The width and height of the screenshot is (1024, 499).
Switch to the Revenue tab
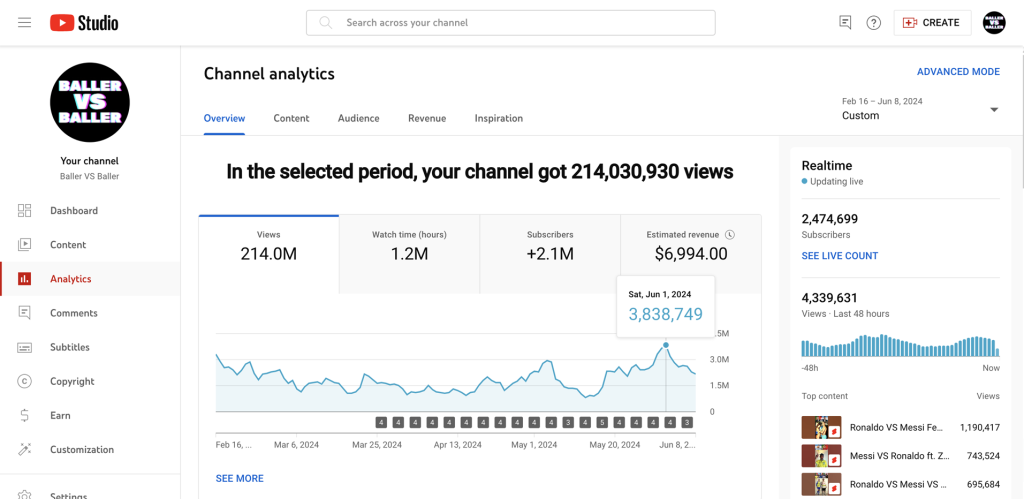(x=427, y=118)
